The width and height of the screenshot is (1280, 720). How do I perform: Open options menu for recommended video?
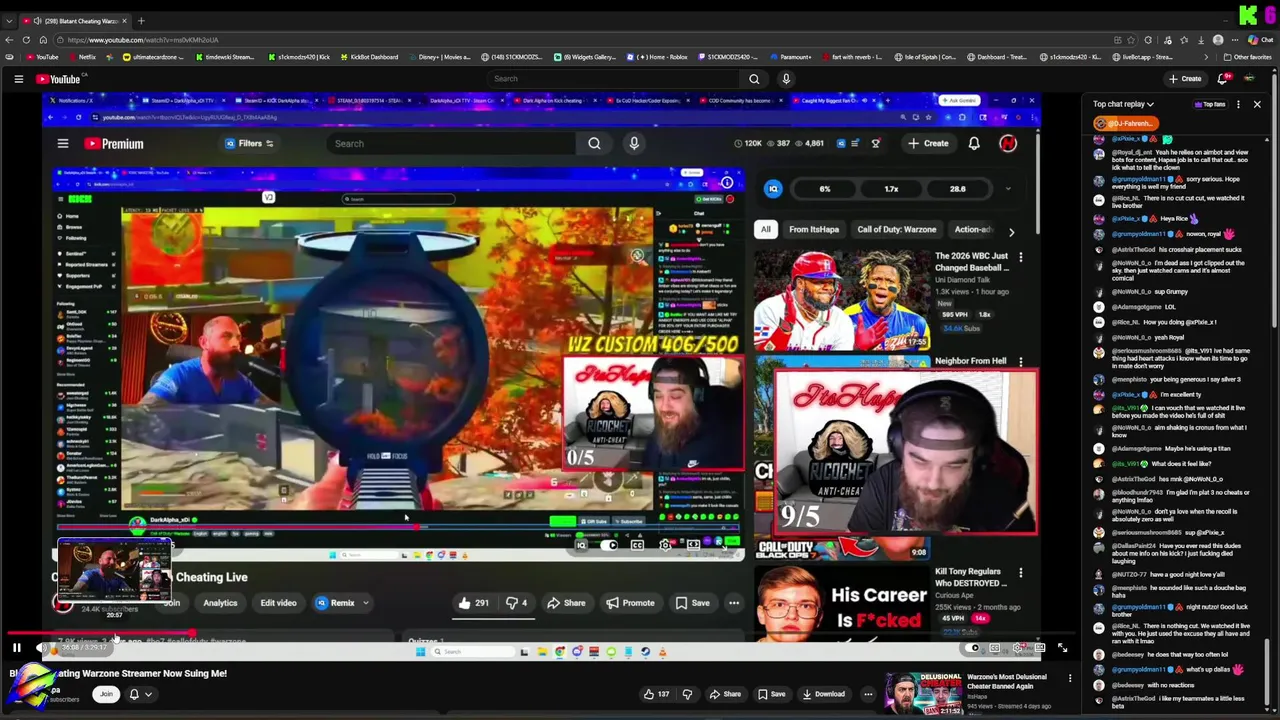pos(1070,679)
